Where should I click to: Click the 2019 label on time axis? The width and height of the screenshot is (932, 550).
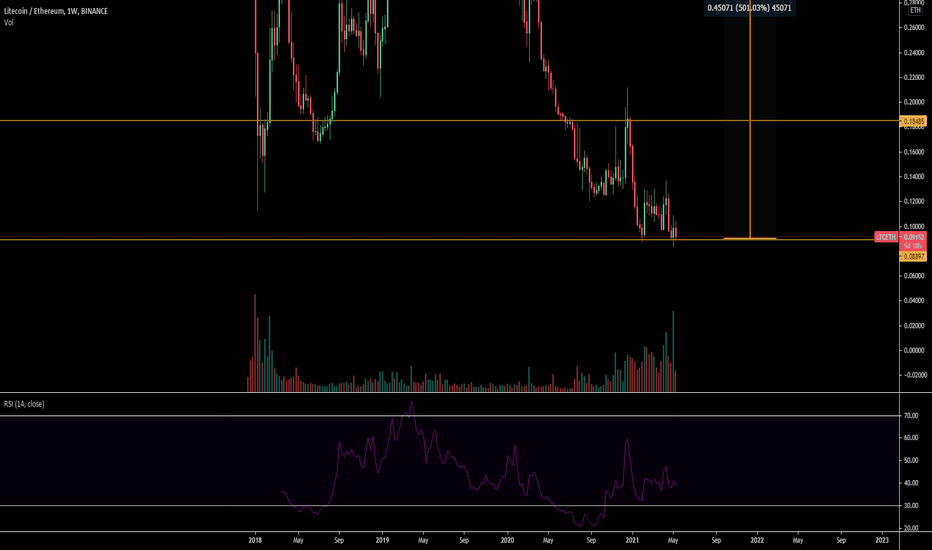coord(382,540)
